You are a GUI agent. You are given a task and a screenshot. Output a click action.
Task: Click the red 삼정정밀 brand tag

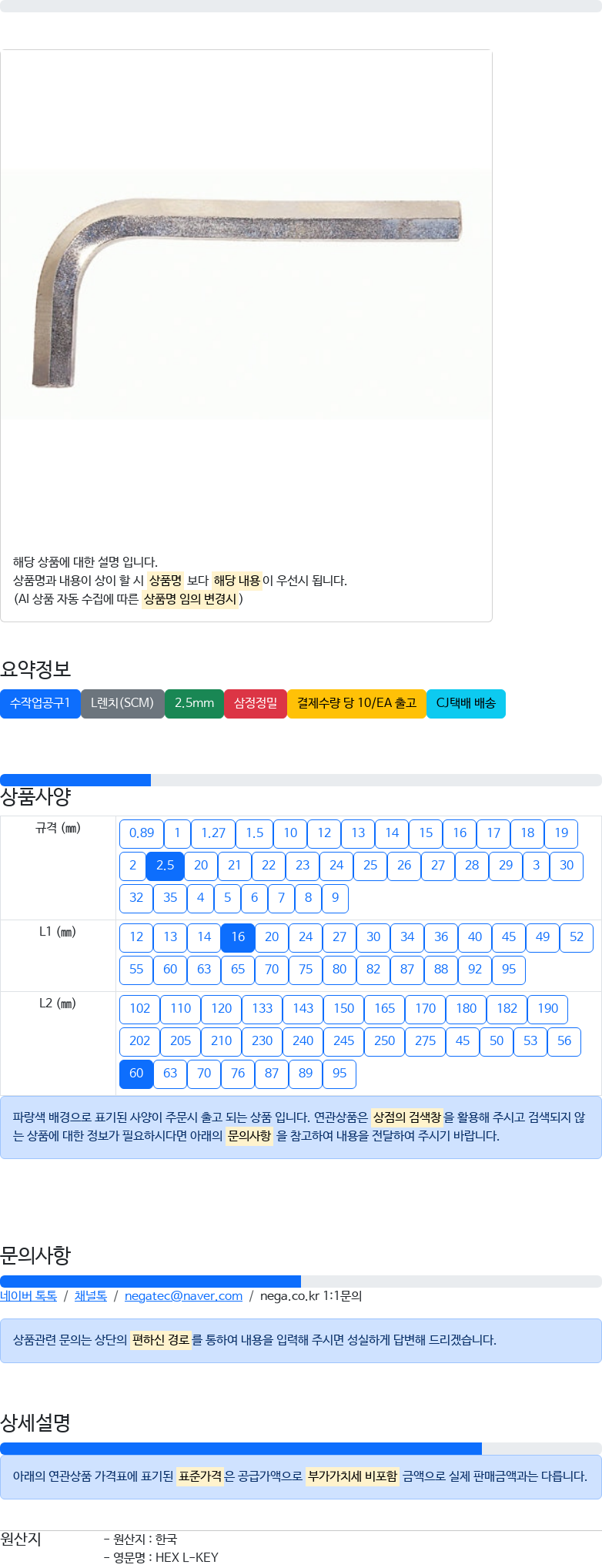(256, 704)
